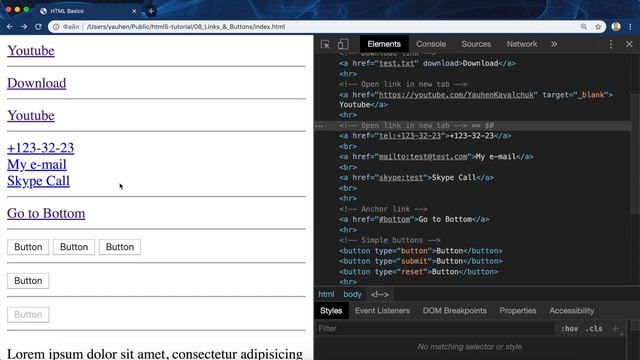Click the Download link on page

(x=37, y=83)
